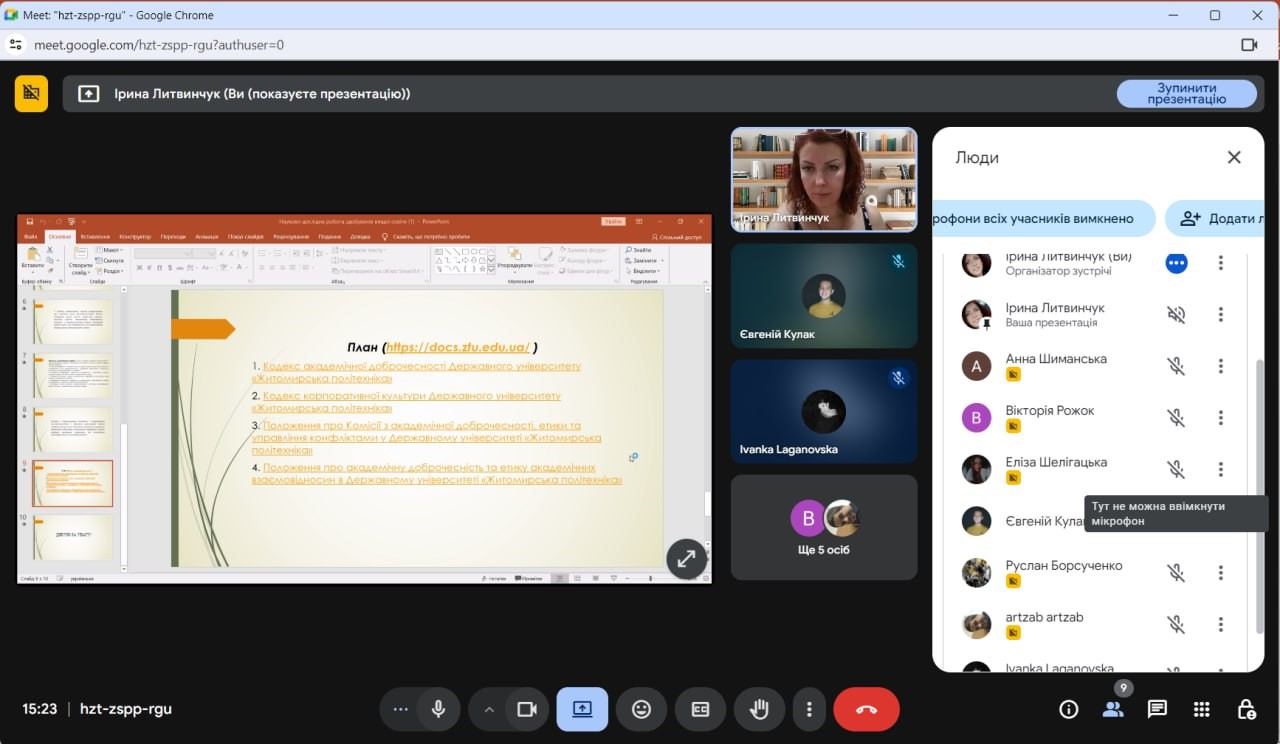Mute all participants' microphones chip

[1043, 218]
